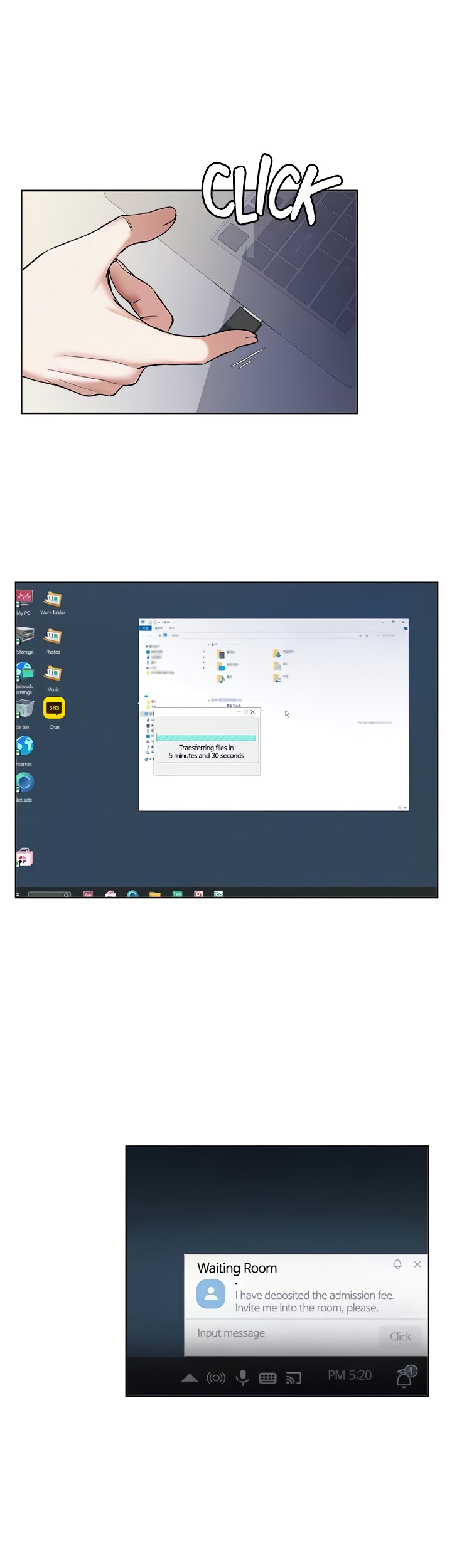Viewport: 452px width, 1568px height.
Task: Click the cast screen tray icon
Action: click(x=294, y=1378)
